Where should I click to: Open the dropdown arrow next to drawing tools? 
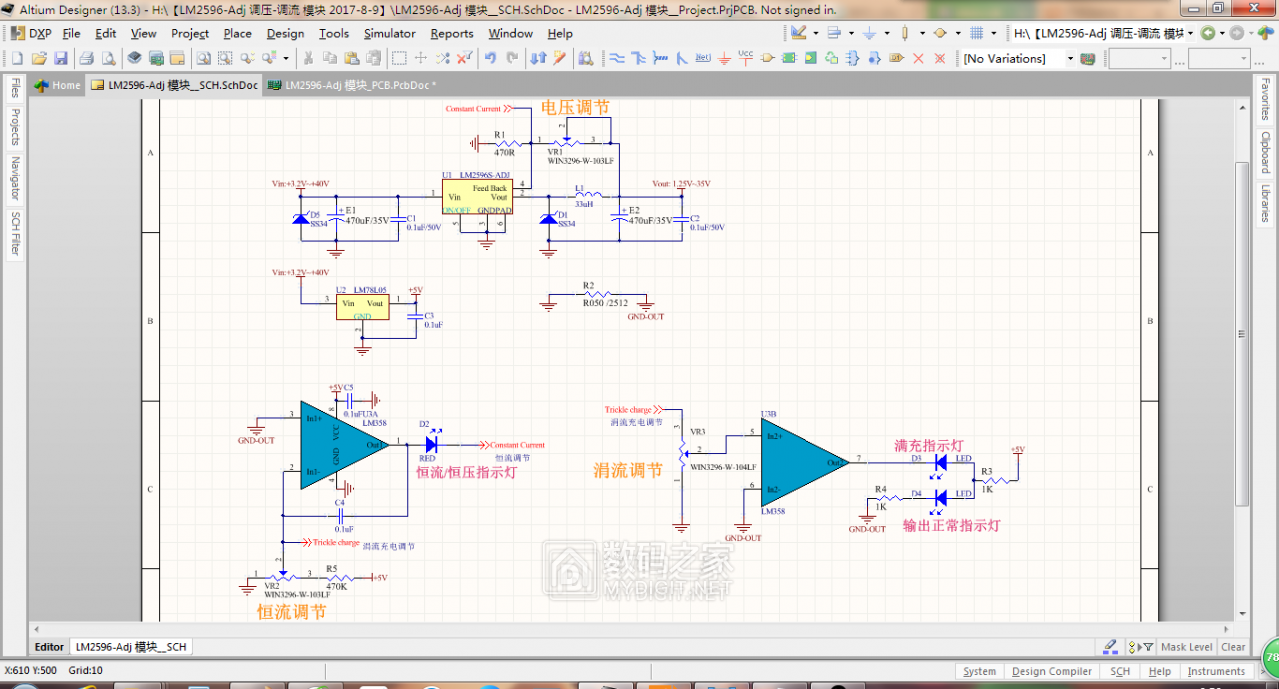815,33
